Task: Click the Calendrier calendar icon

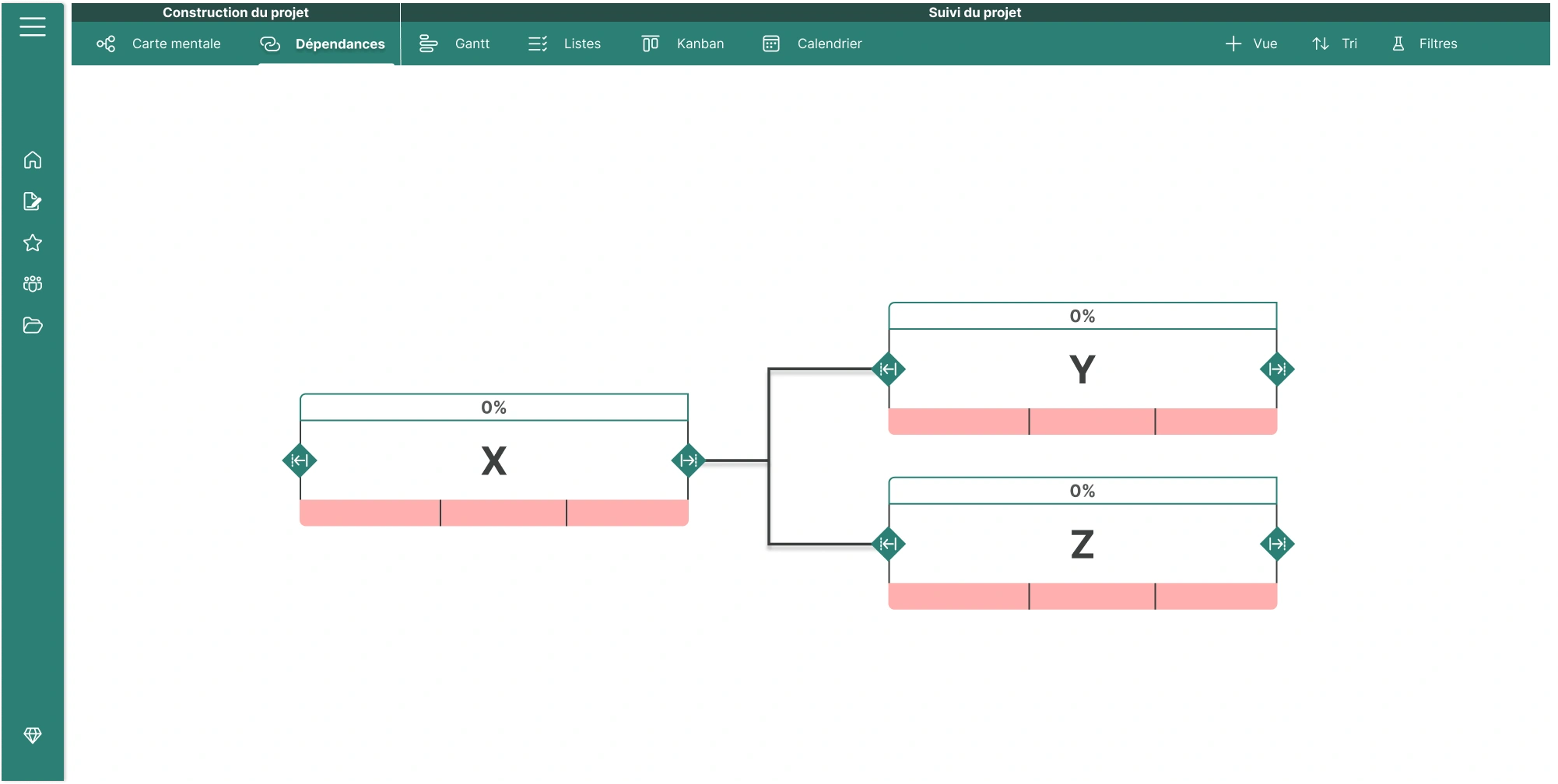Action: (x=771, y=44)
